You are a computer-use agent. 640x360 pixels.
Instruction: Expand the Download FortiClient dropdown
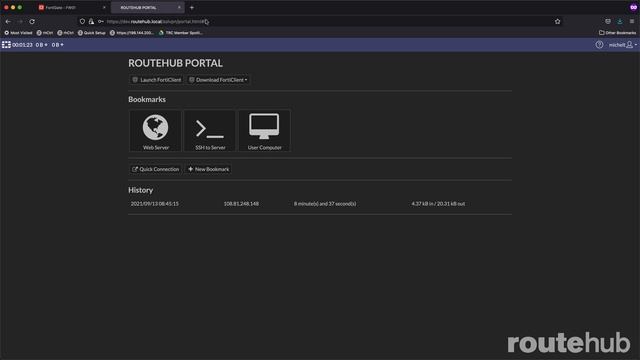pos(218,80)
